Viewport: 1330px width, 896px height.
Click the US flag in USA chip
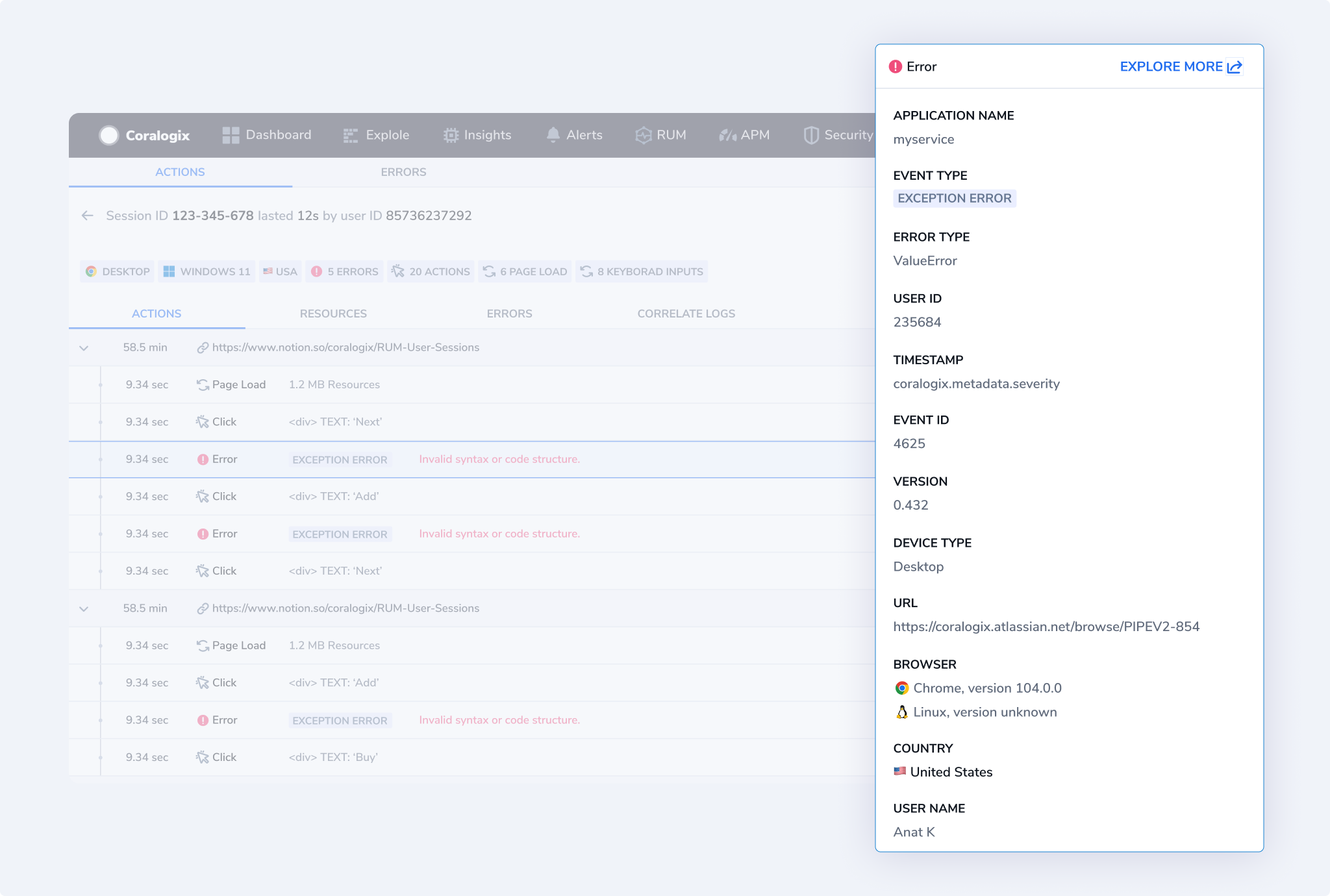pos(268,271)
